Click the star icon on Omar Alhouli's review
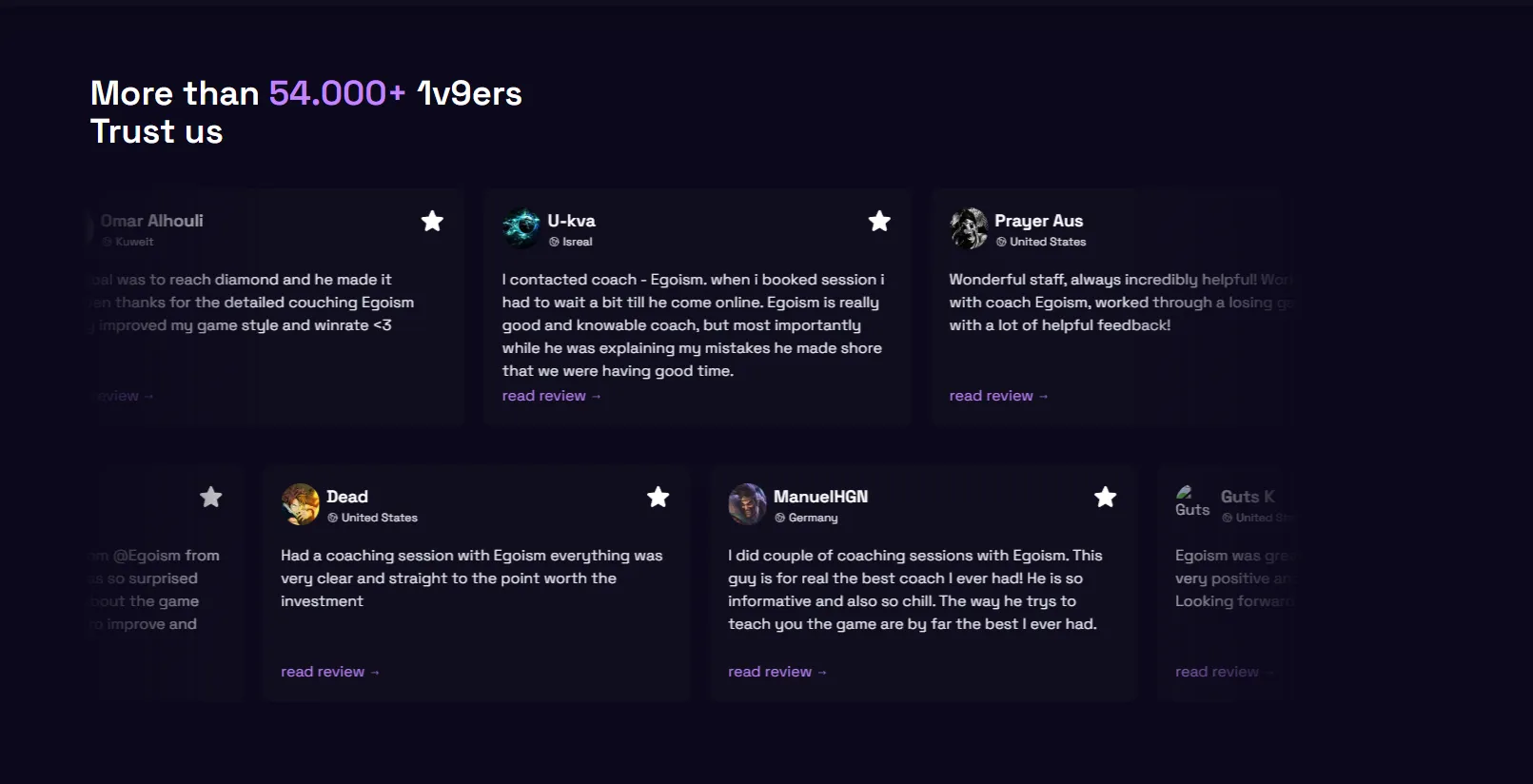1533x784 pixels. [432, 221]
